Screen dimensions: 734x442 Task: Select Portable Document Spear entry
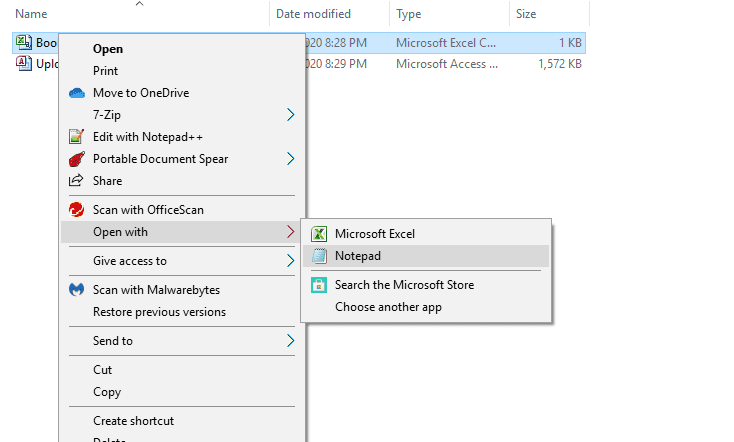coord(183,159)
